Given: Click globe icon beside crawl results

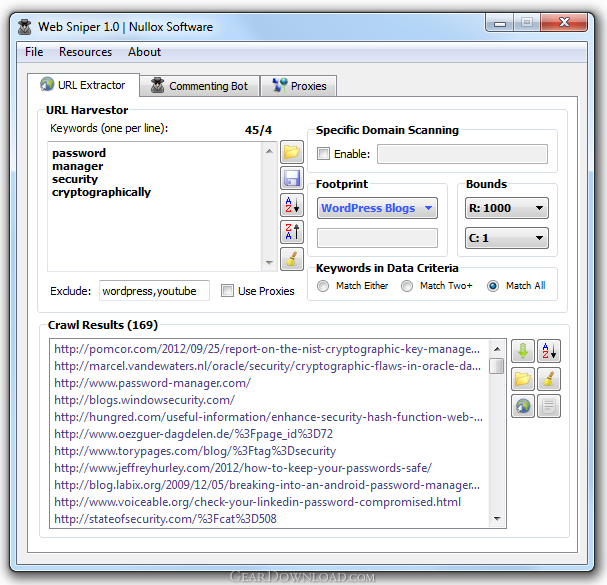Looking at the screenshot, I should tap(523, 406).
